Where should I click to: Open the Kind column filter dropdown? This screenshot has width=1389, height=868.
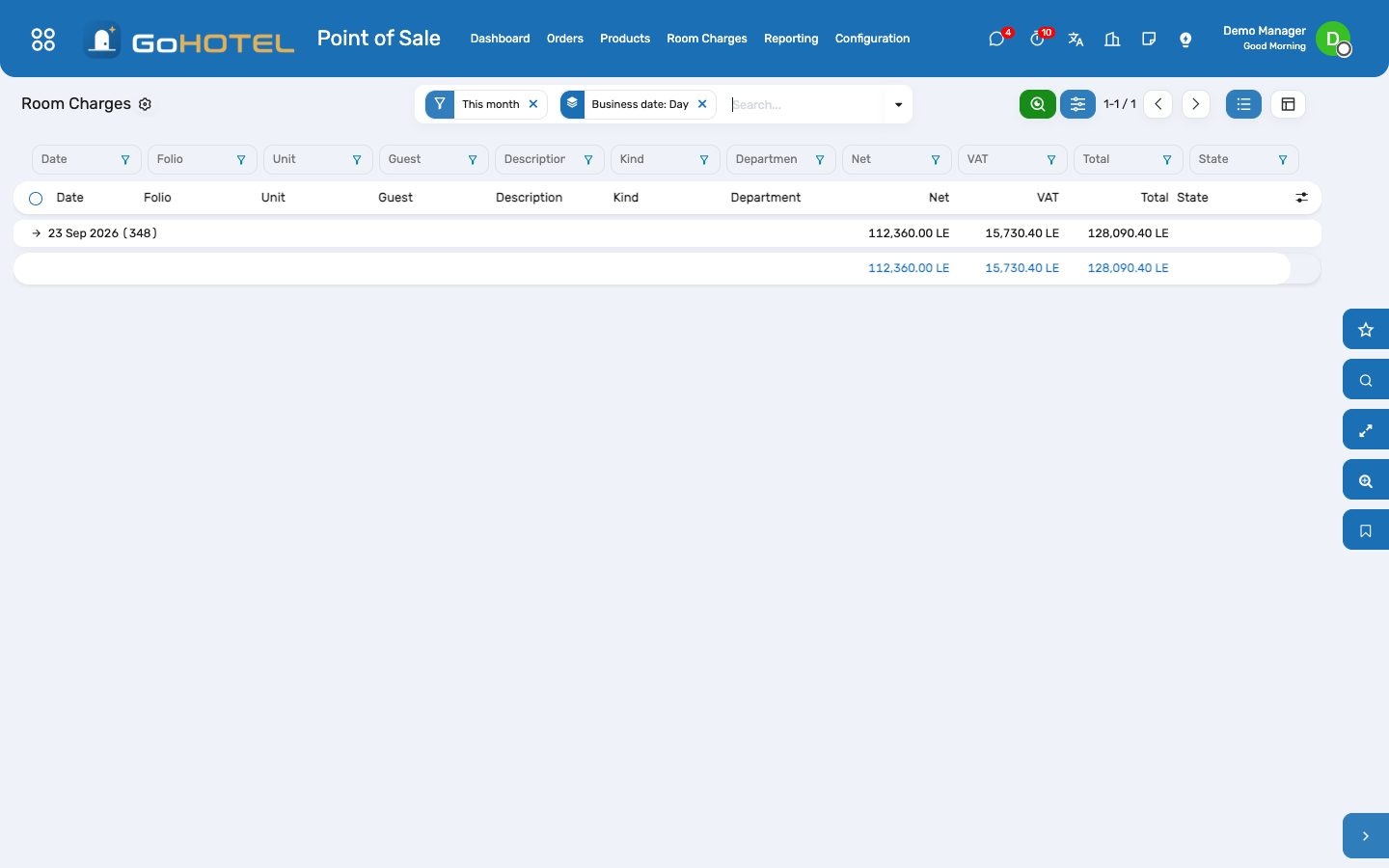(665, 159)
